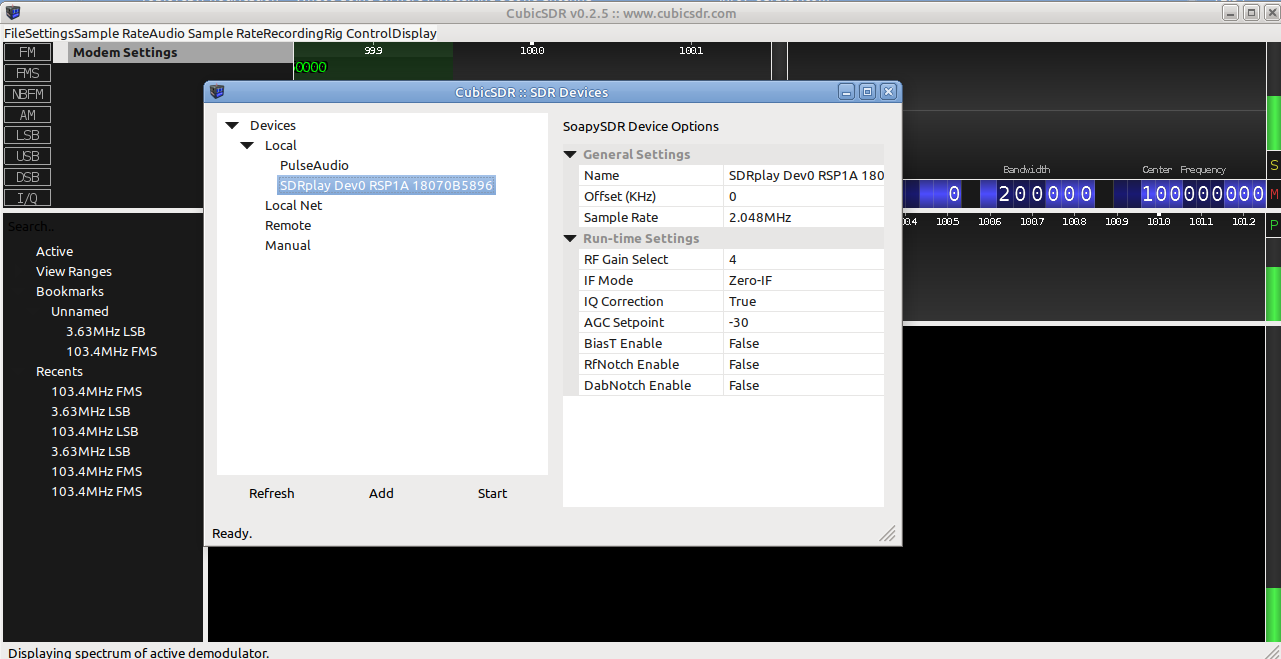Adjust the upper green meter on right
The height and width of the screenshot is (659, 1281).
(x=1274, y=122)
